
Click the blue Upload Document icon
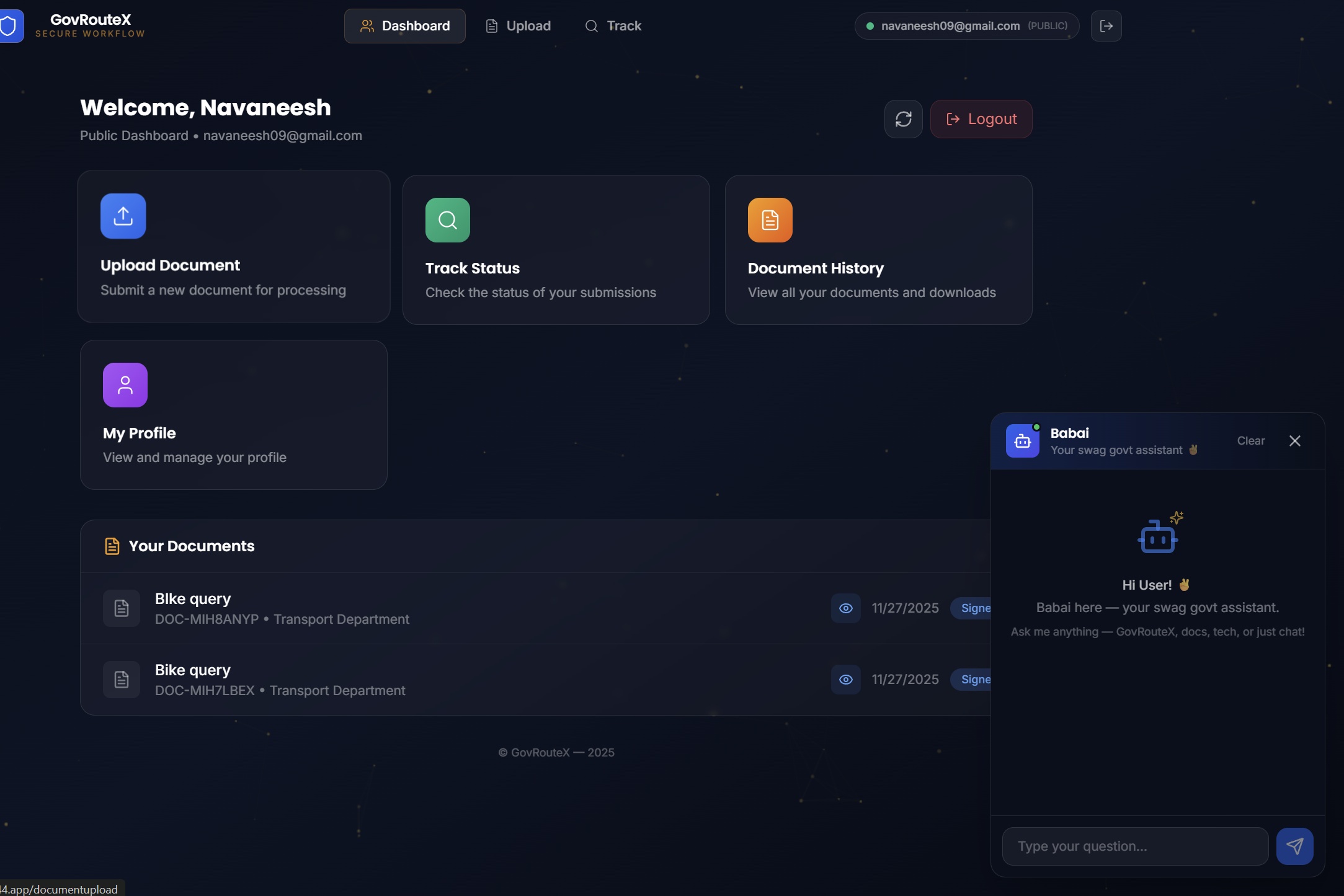click(x=123, y=216)
